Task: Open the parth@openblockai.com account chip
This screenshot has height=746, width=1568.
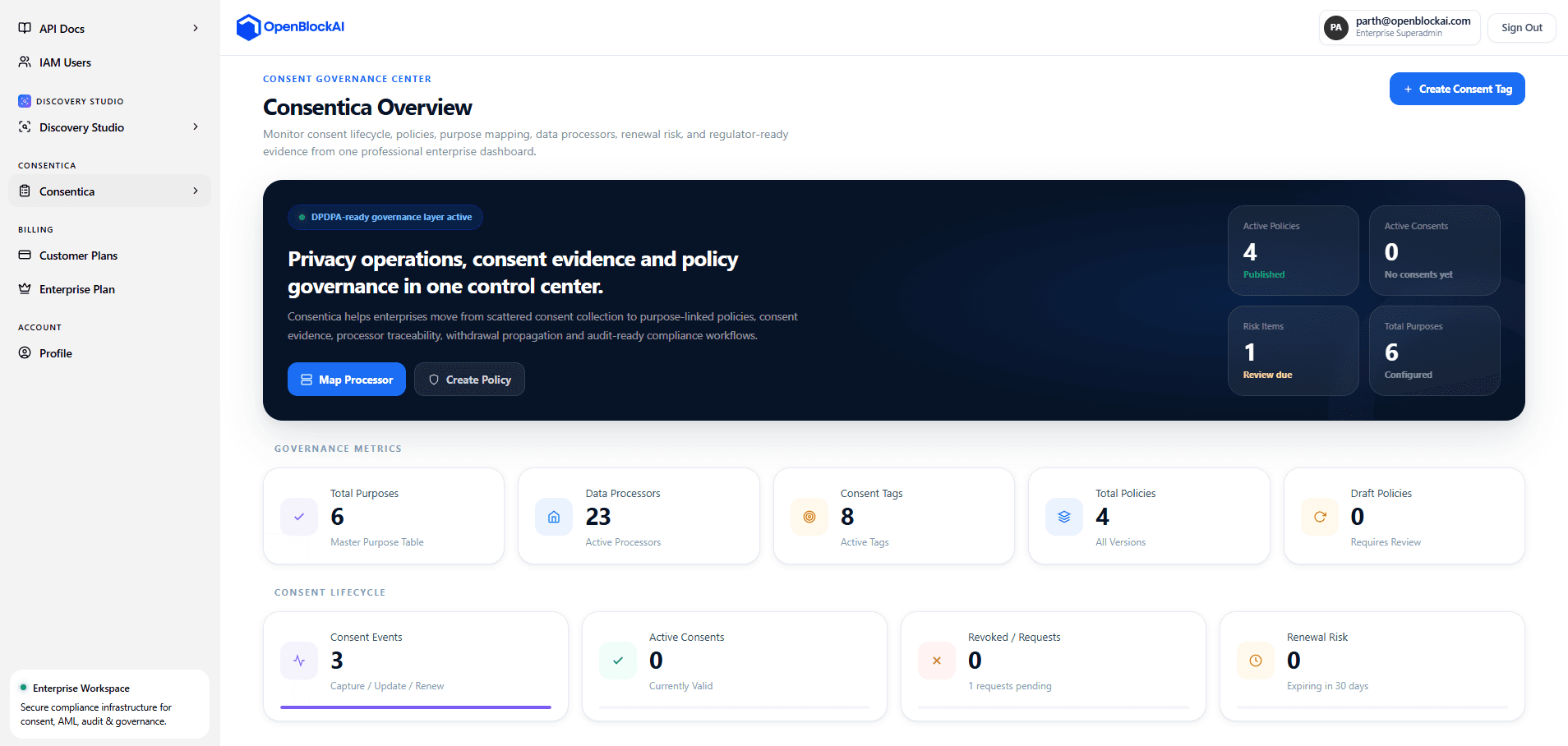Action: click(x=1400, y=27)
